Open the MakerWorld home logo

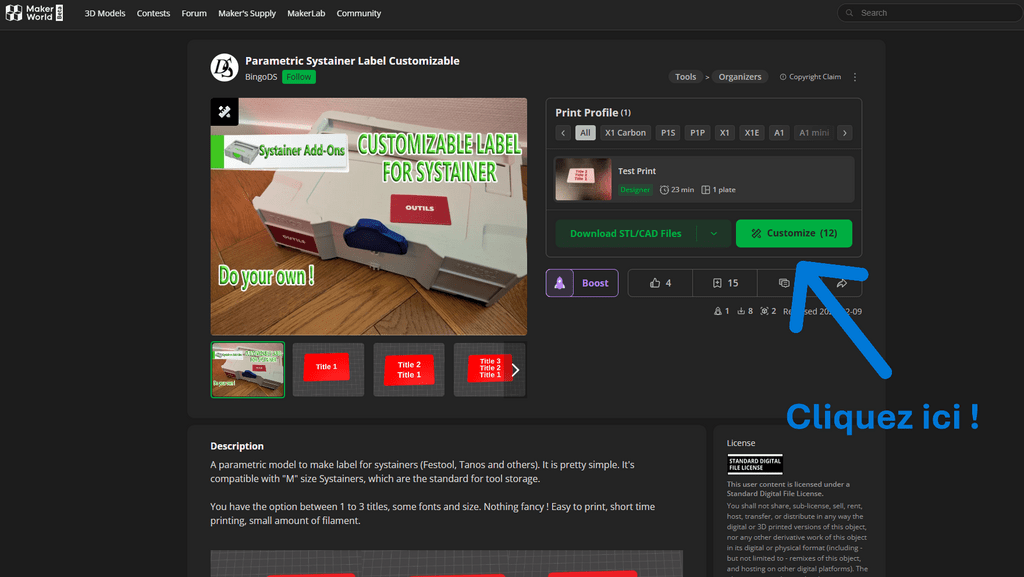pos(34,13)
